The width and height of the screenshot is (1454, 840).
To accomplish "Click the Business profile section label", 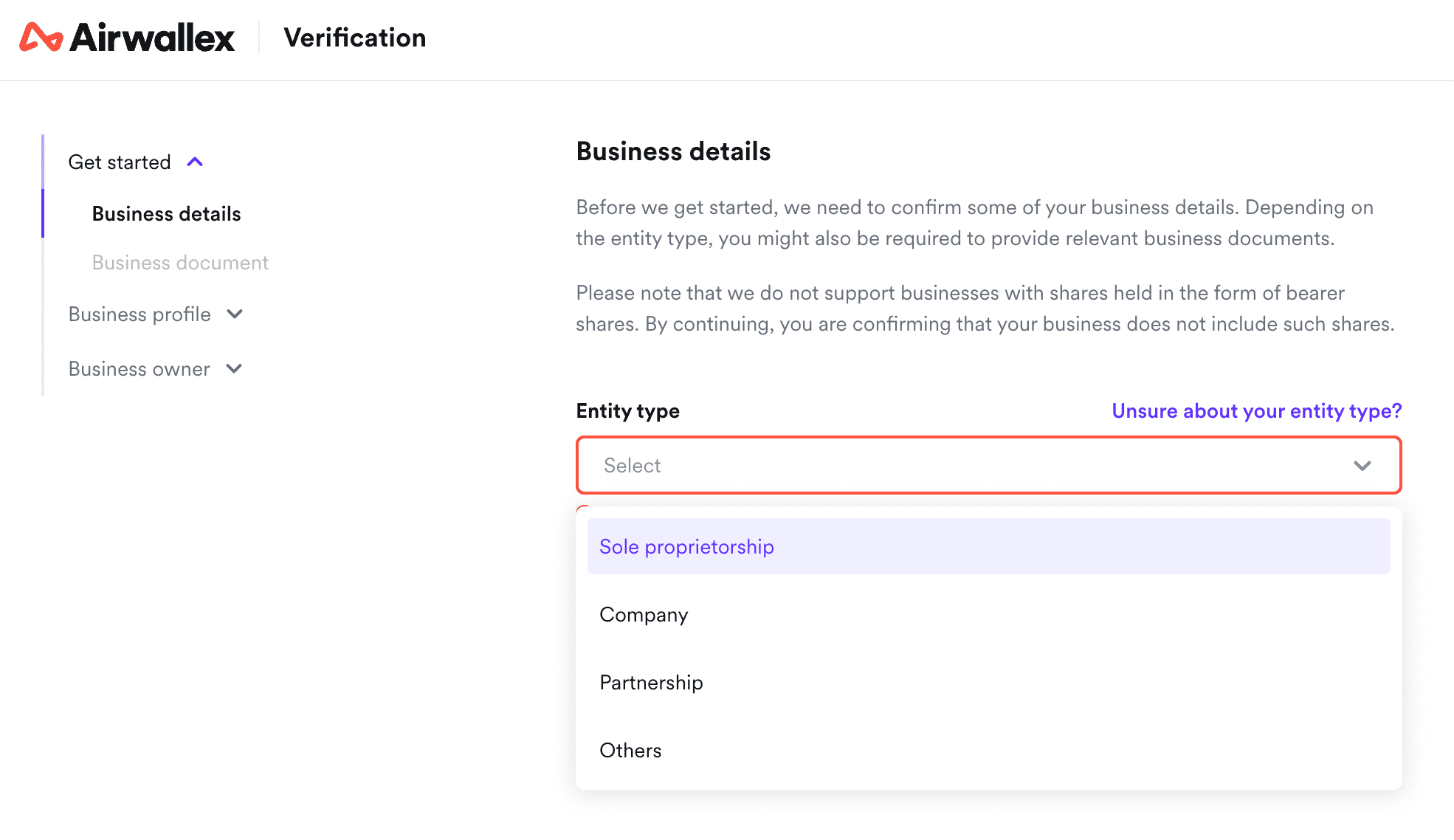I will coord(139,314).
